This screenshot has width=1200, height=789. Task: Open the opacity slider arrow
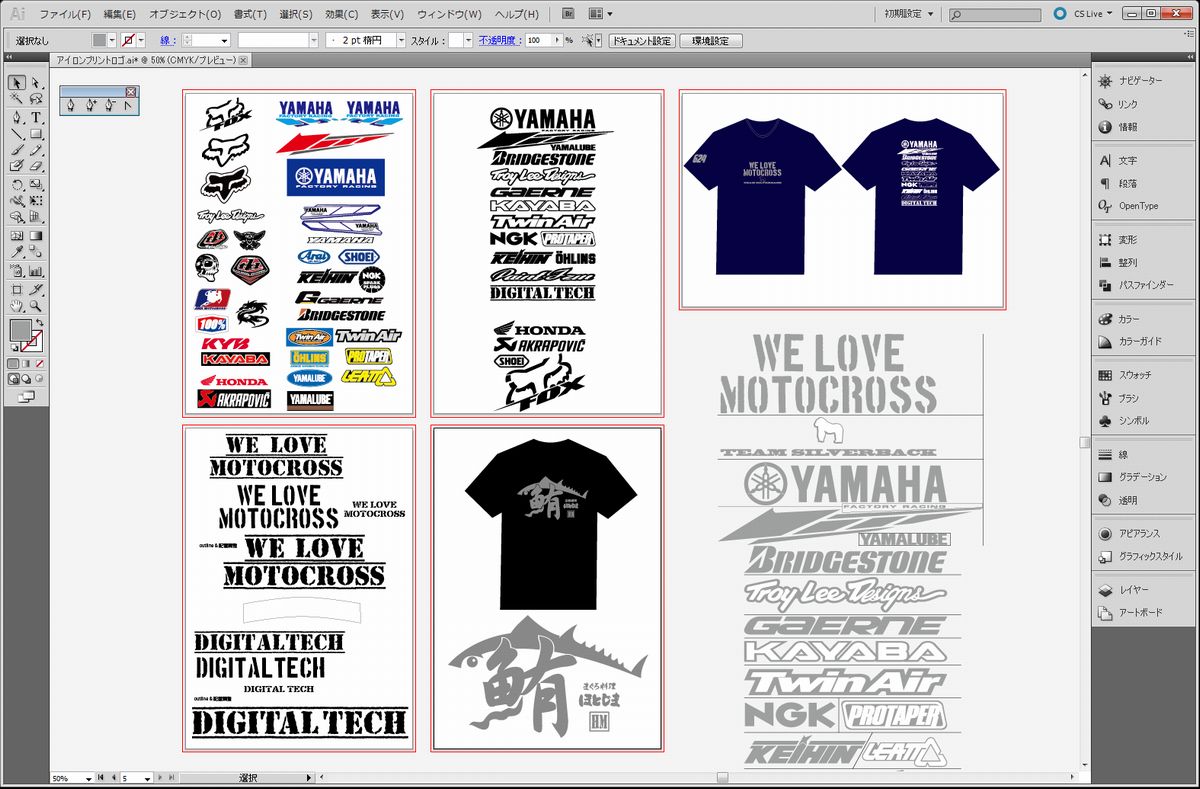tap(557, 40)
